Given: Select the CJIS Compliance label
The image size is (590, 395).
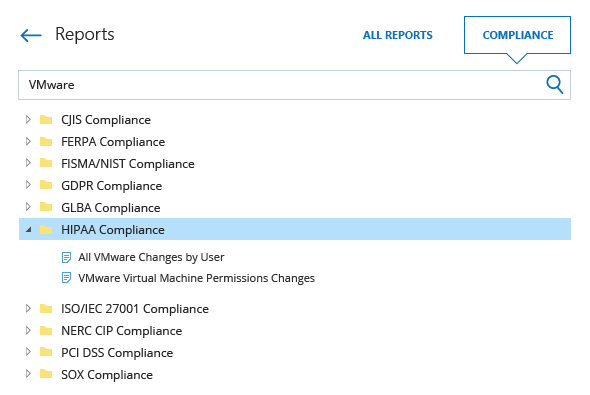Looking at the screenshot, I should point(106,120).
